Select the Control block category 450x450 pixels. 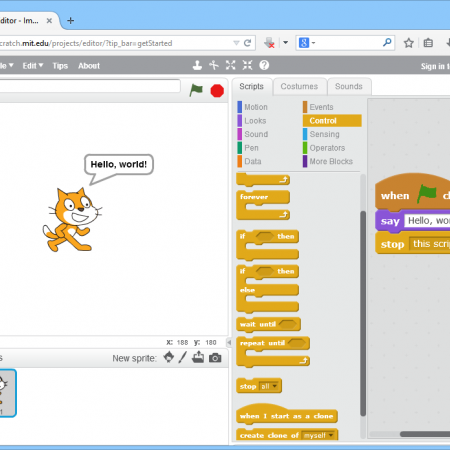click(332, 121)
